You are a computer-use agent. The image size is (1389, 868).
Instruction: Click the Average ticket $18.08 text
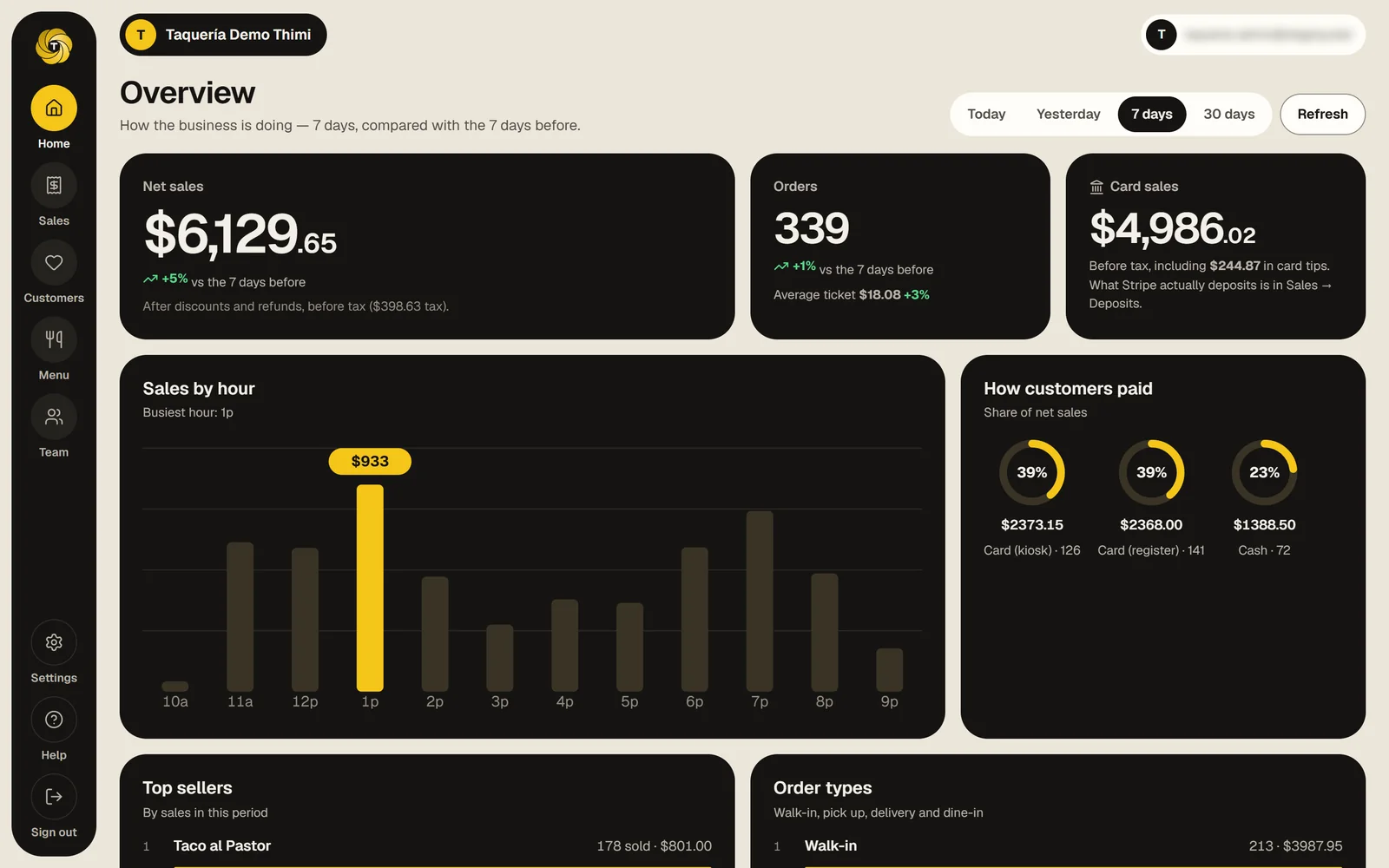point(837,295)
